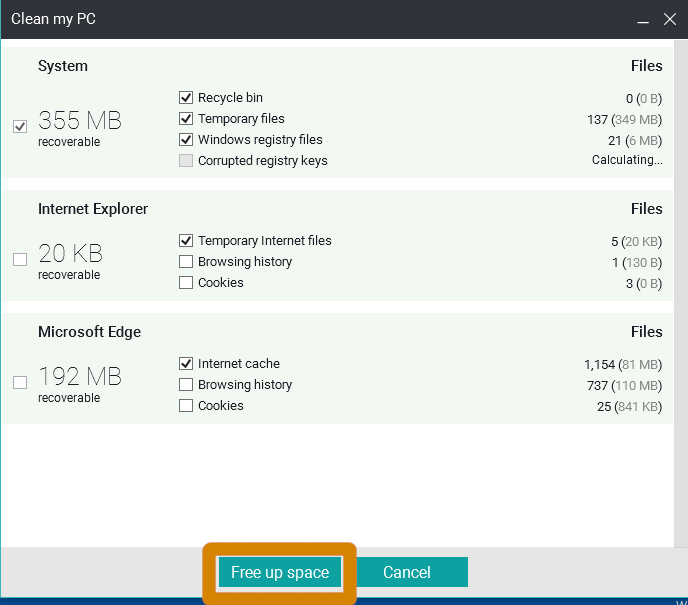Image resolution: width=688 pixels, height=605 pixels.
Task: Check the Internet Explorer group checkbox
Action: click(20, 259)
